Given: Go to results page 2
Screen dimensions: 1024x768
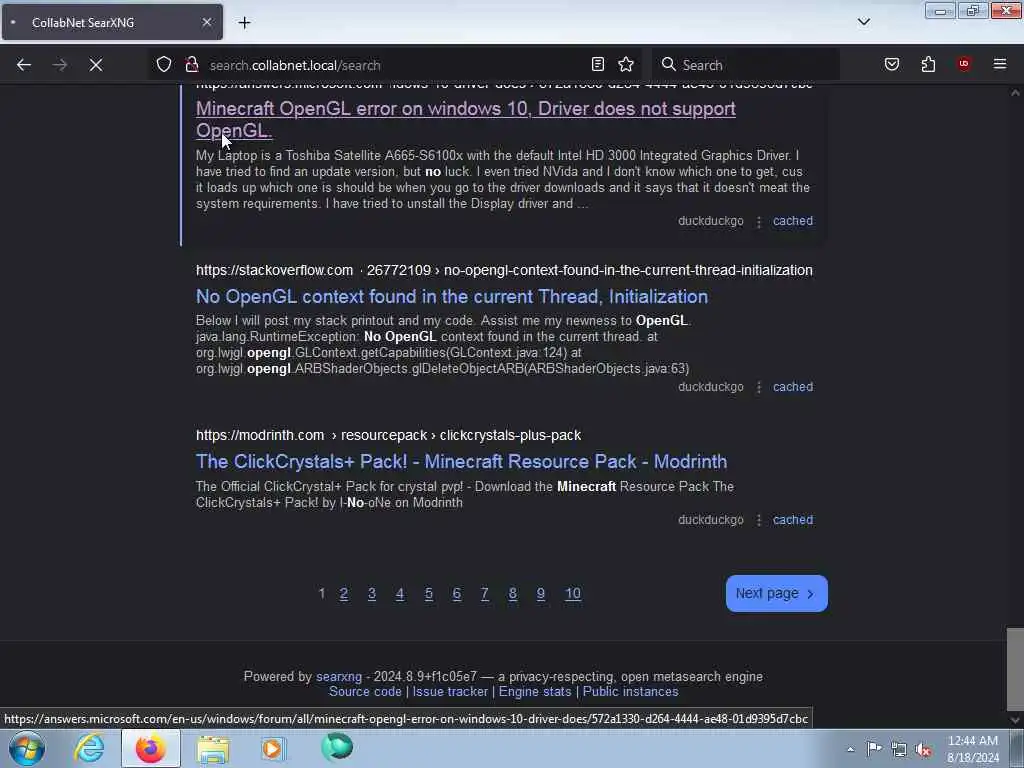Looking at the screenshot, I should pyautogui.click(x=344, y=594).
